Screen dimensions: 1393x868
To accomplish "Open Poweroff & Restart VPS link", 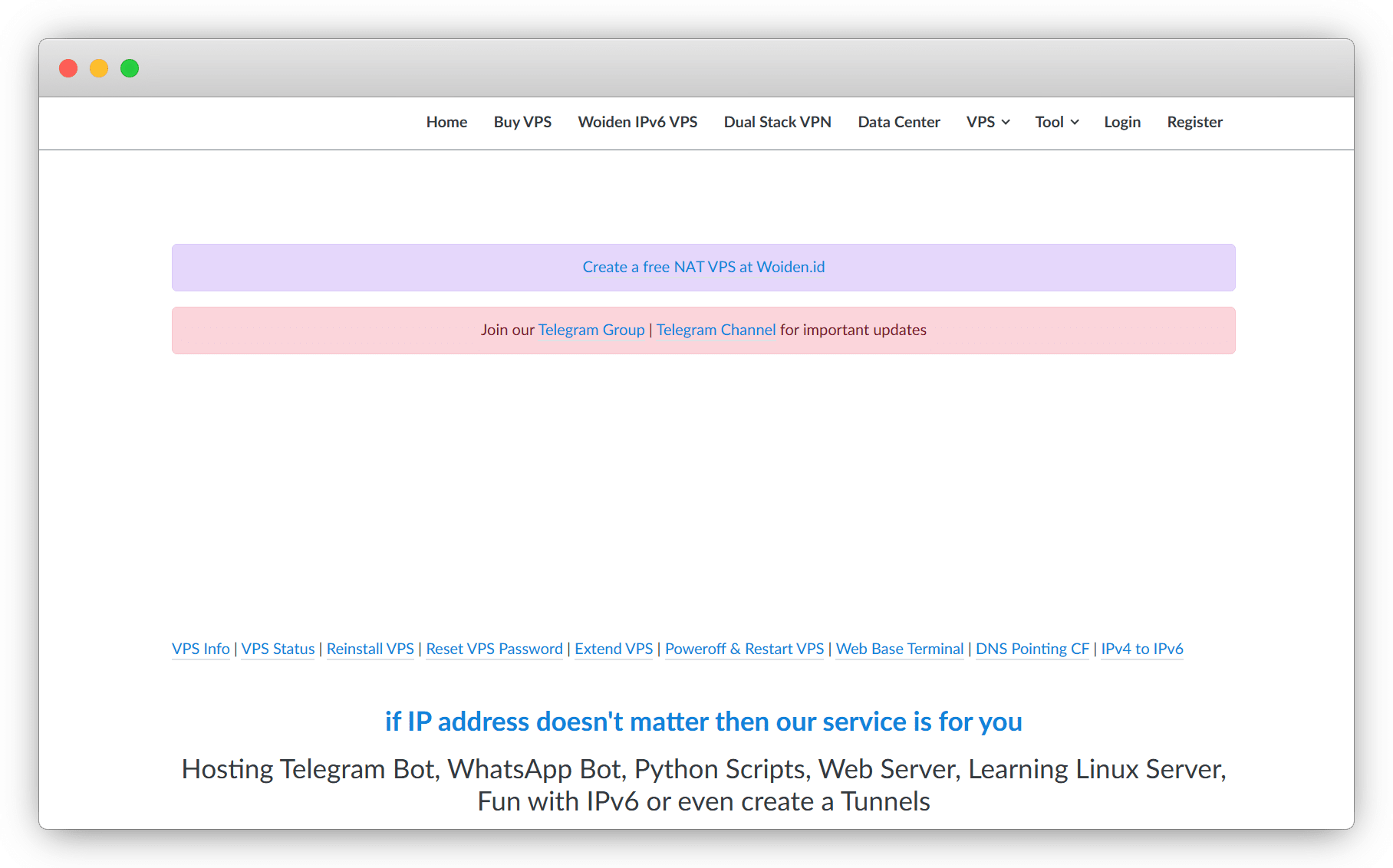I will 744,649.
